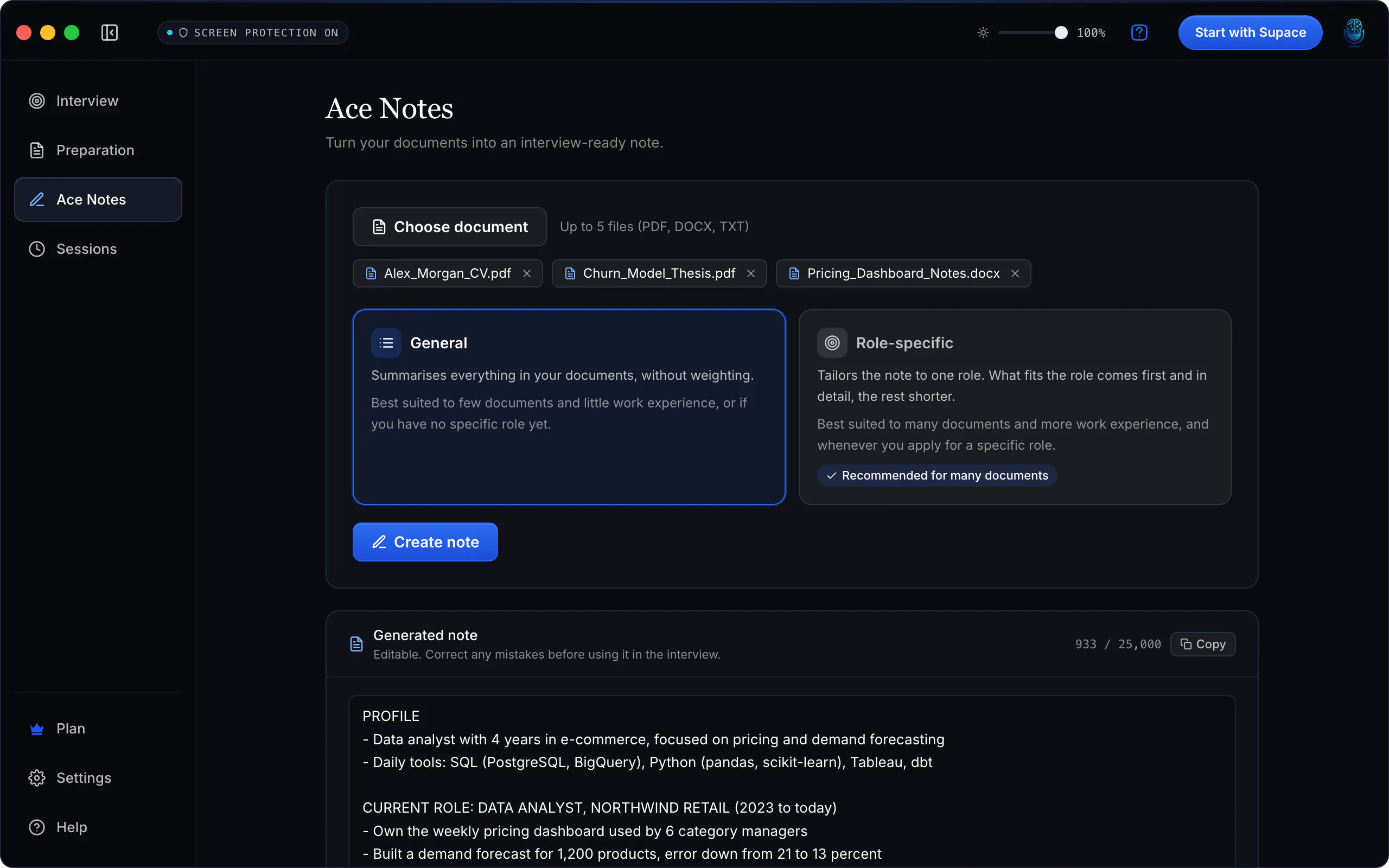The width and height of the screenshot is (1389, 868).
Task: Select the Role-specific note mode card
Action: [x=1015, y=407]
